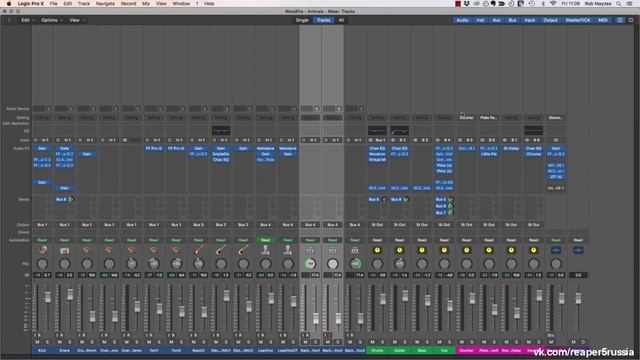
Task: Switch to the All mixer view
Action: click(341, 20)
